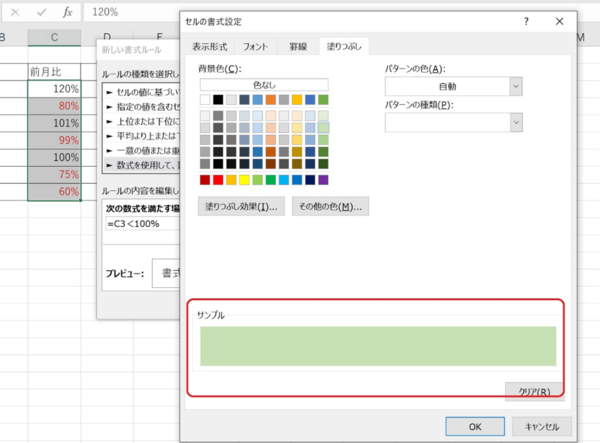
Task: Open the 罫線 tab
Action: click(x=298, y=46)
